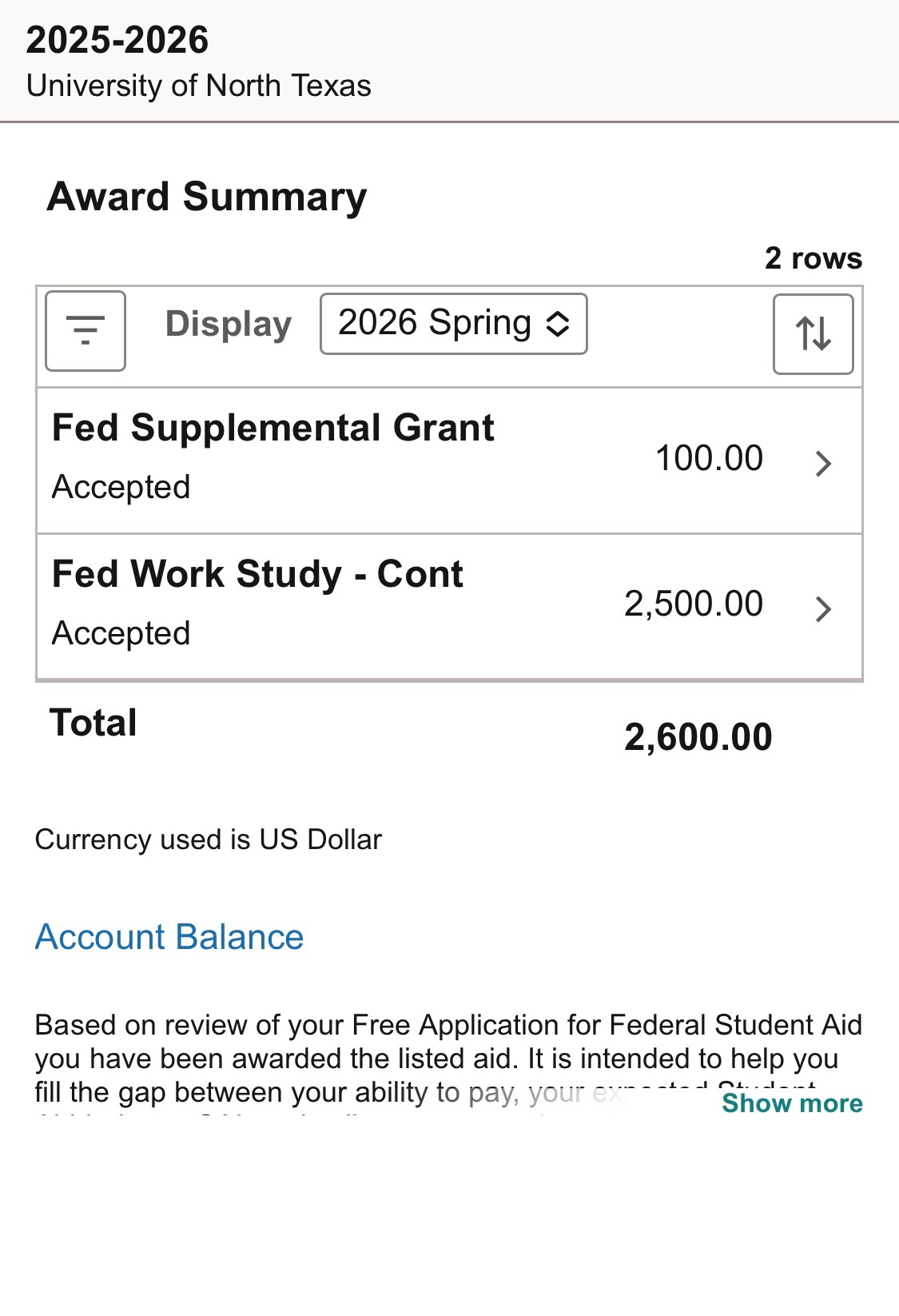Click the University of North Texas text

tap(199, 86)
